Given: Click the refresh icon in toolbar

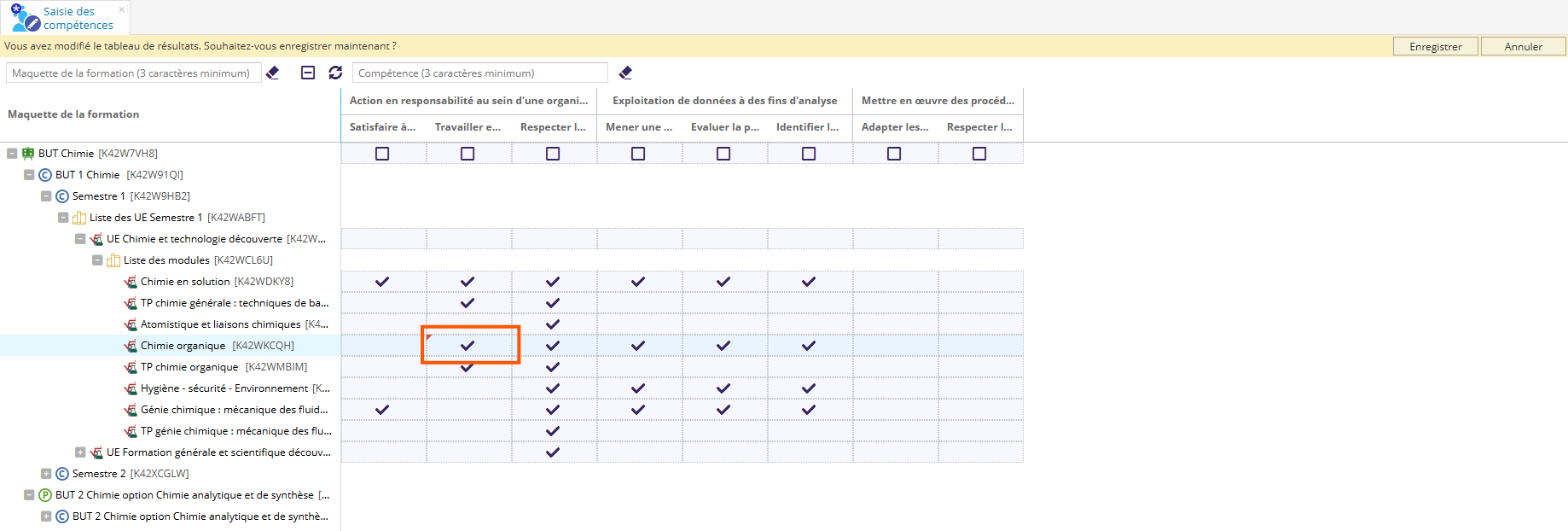Looking at the screenshot, I should [335, 73].
